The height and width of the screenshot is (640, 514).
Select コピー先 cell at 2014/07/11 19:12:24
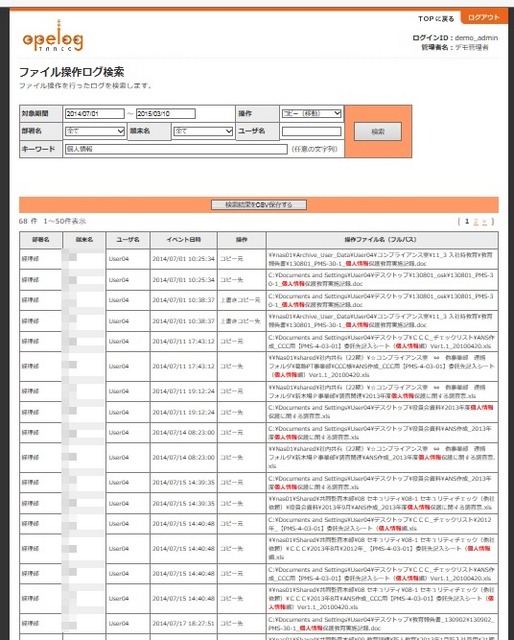(242, 412)
